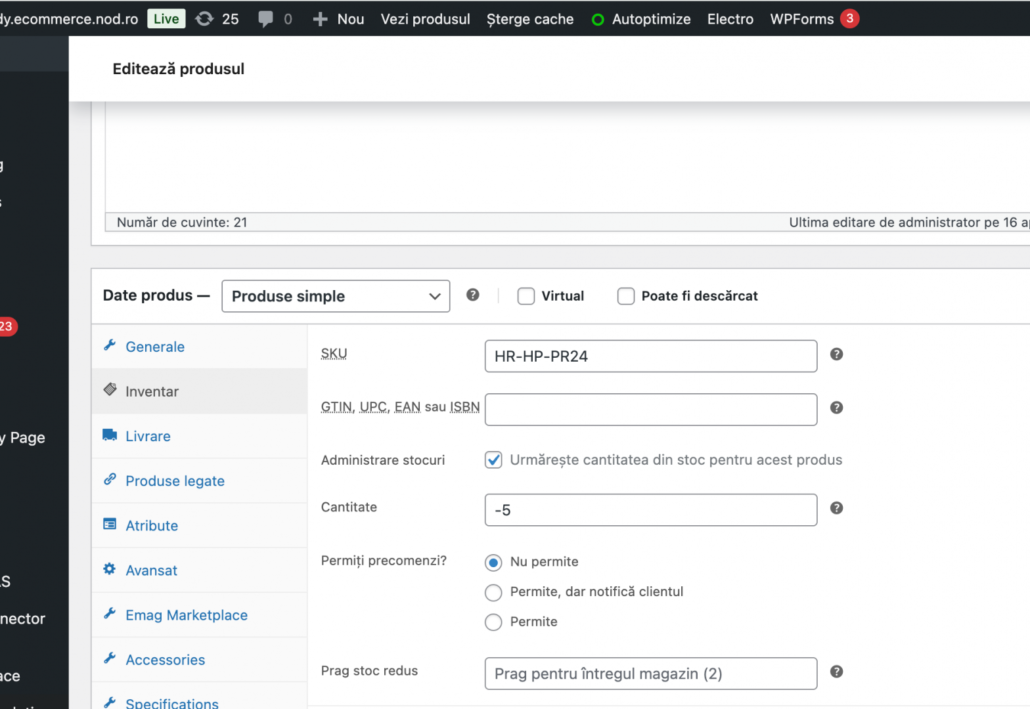
Task: Click the WPForms red notification badge 3
Action: 849,18
